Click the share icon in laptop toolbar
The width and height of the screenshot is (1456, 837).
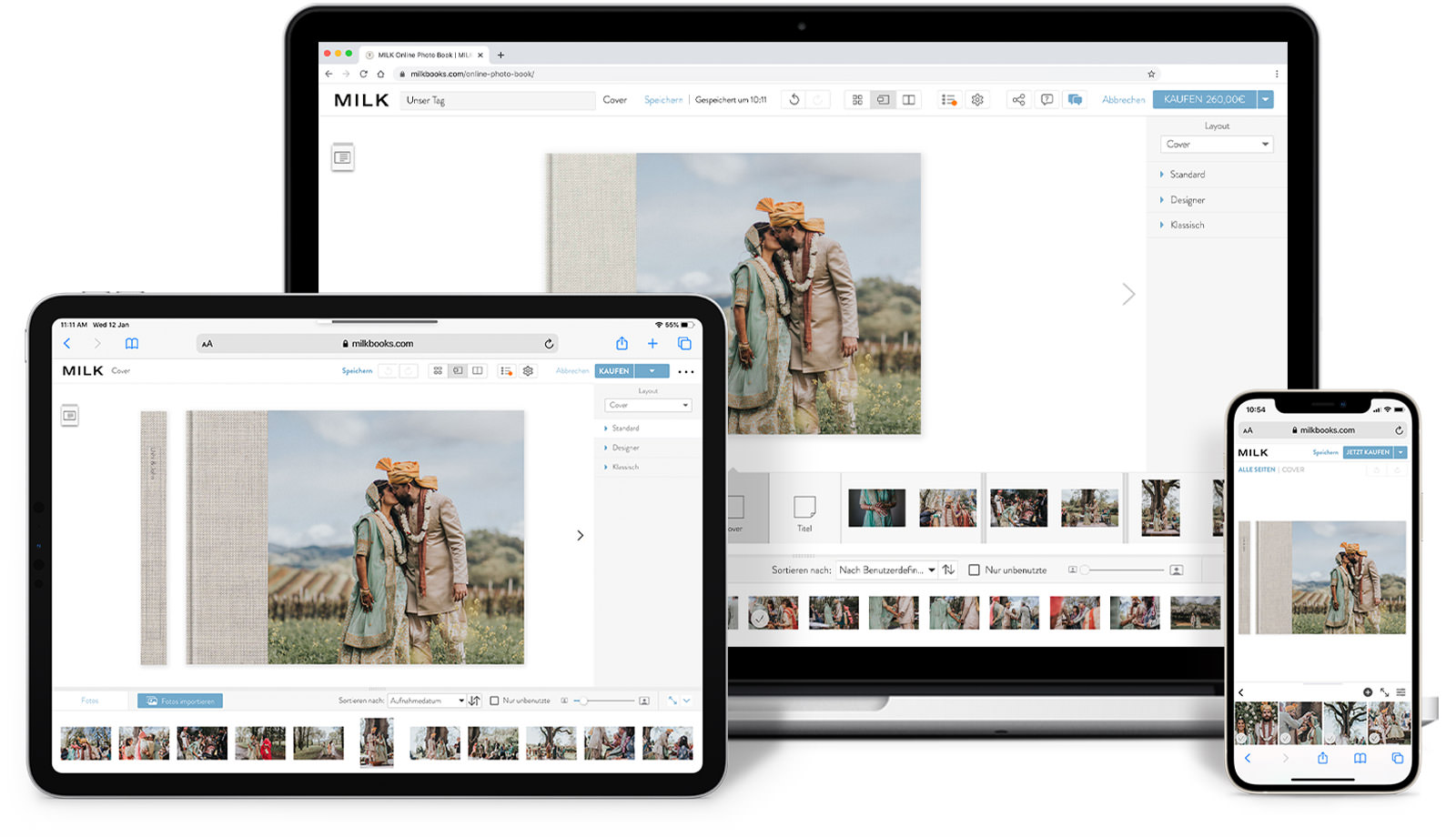pos(1018,100)
